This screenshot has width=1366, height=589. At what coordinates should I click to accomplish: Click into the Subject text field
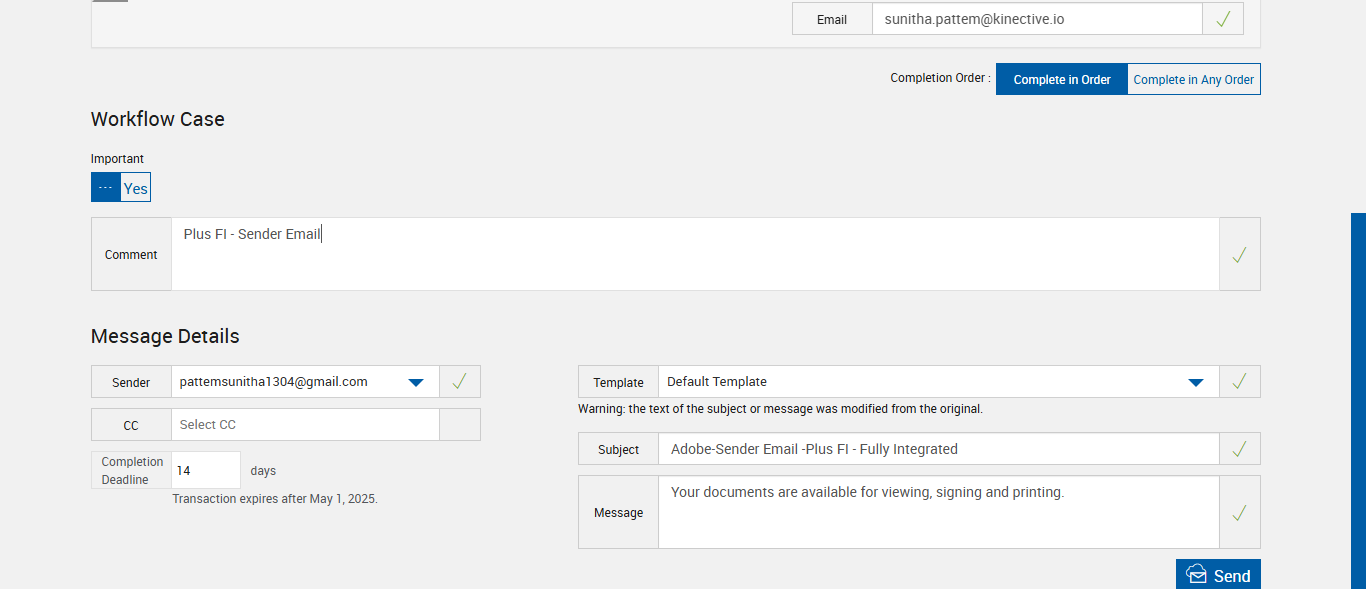pyautogui.click(x=937, y=449)
